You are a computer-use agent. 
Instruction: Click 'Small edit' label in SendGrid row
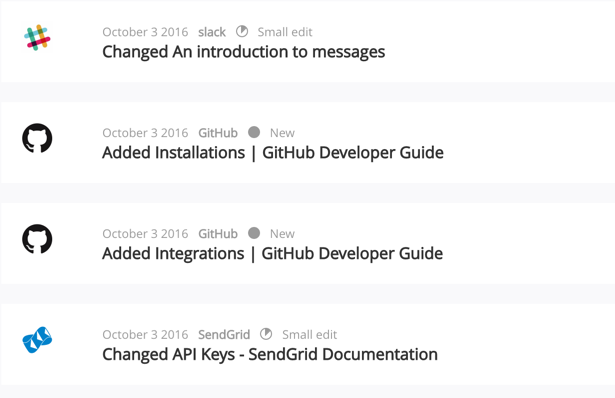click(309, 334)
